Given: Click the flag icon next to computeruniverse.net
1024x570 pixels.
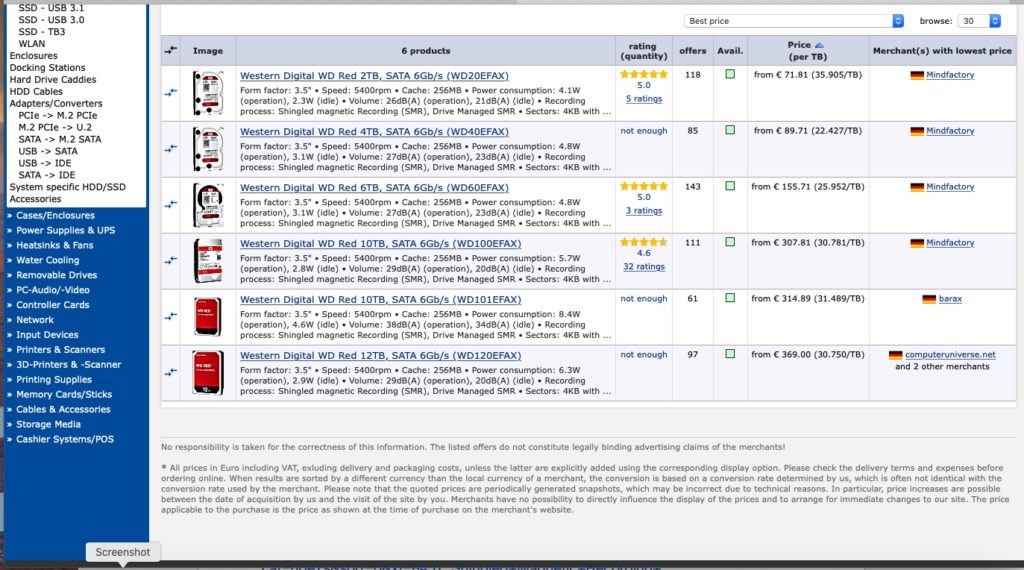Looking at the screenshot, I should coord(895,355).
